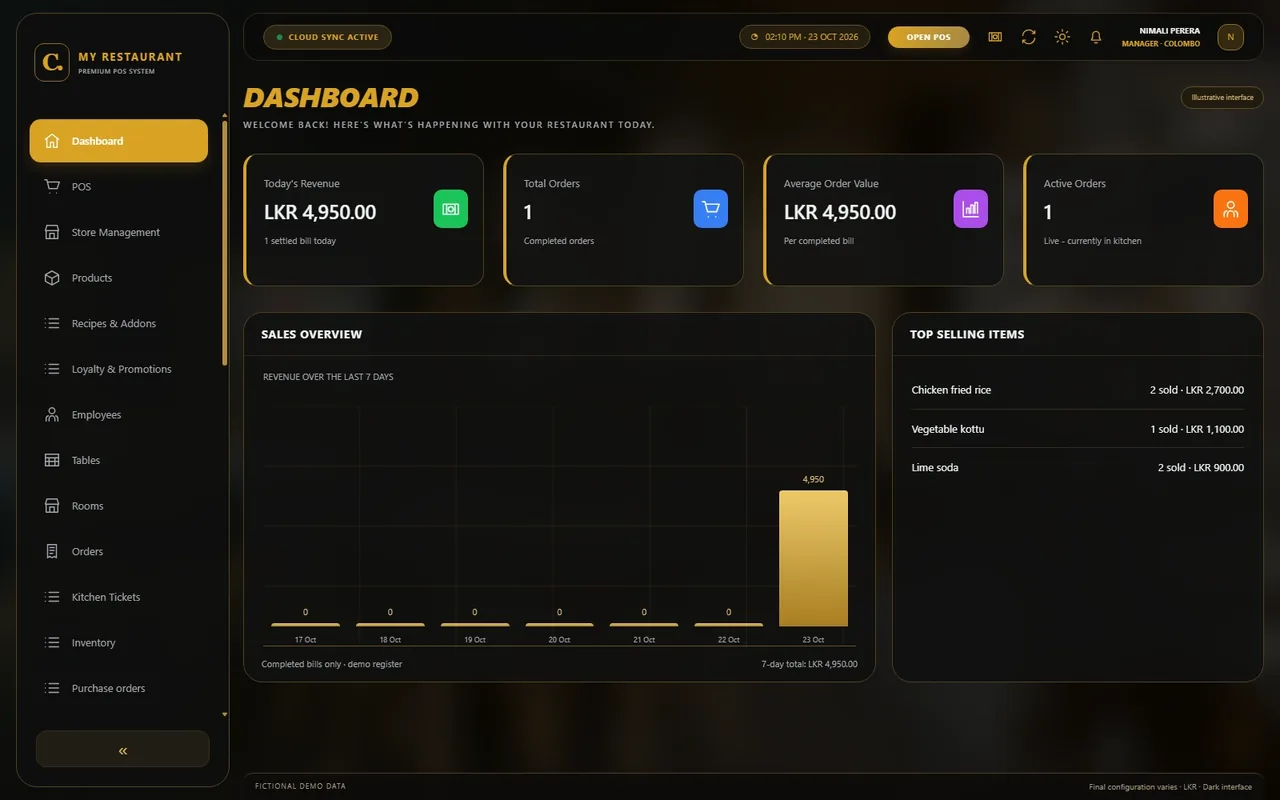Viewport: 1280px width, 800px height.
Task: Click the Products box icon in the sidebar
Action: [52, 278]
